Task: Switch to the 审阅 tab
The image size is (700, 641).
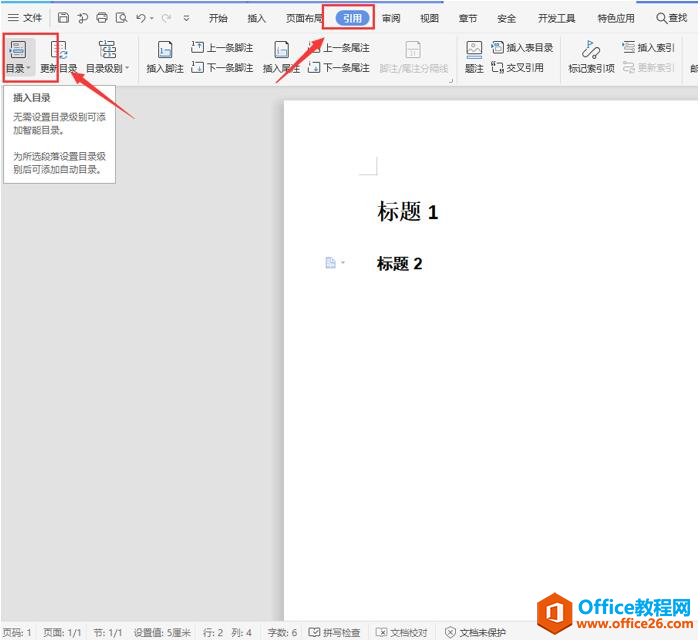Action: [x=391, y=18]
